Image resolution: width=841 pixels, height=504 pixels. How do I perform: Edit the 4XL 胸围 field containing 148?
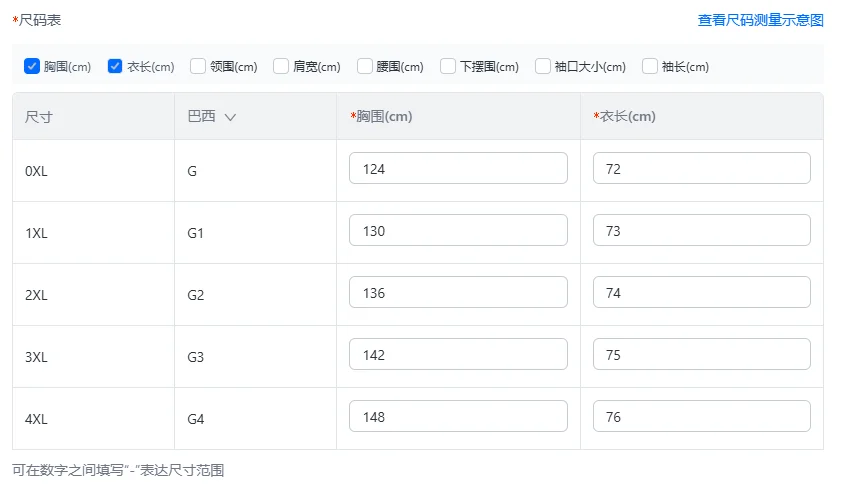point(458,417)
